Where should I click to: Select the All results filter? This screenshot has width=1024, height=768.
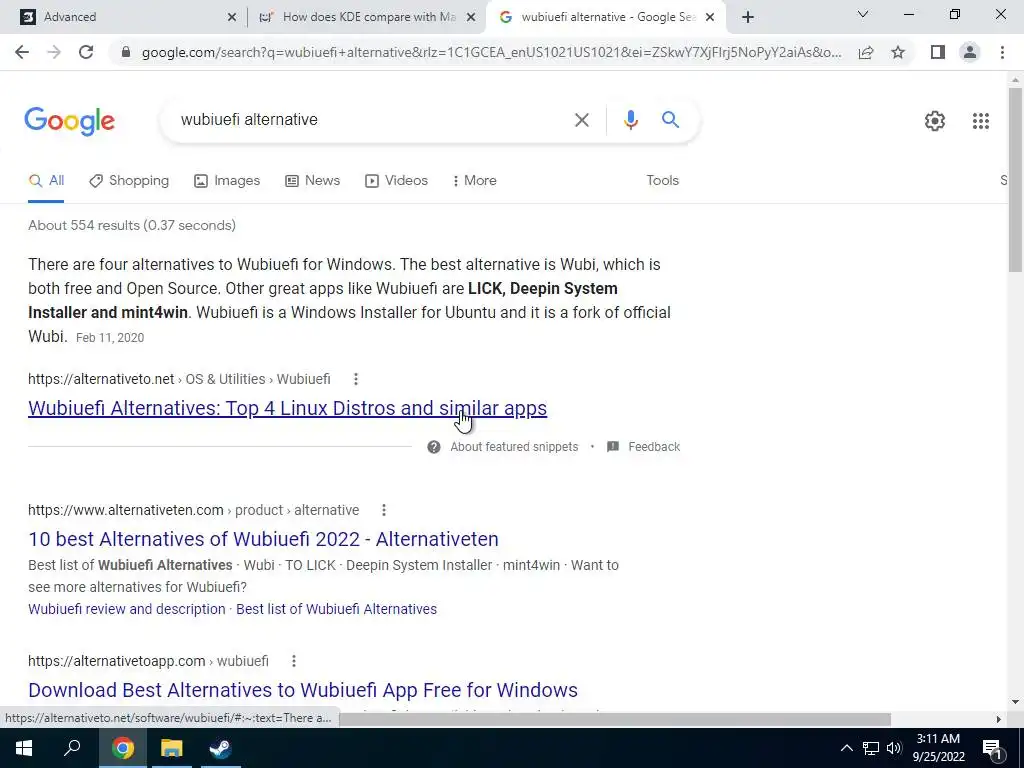46,180
